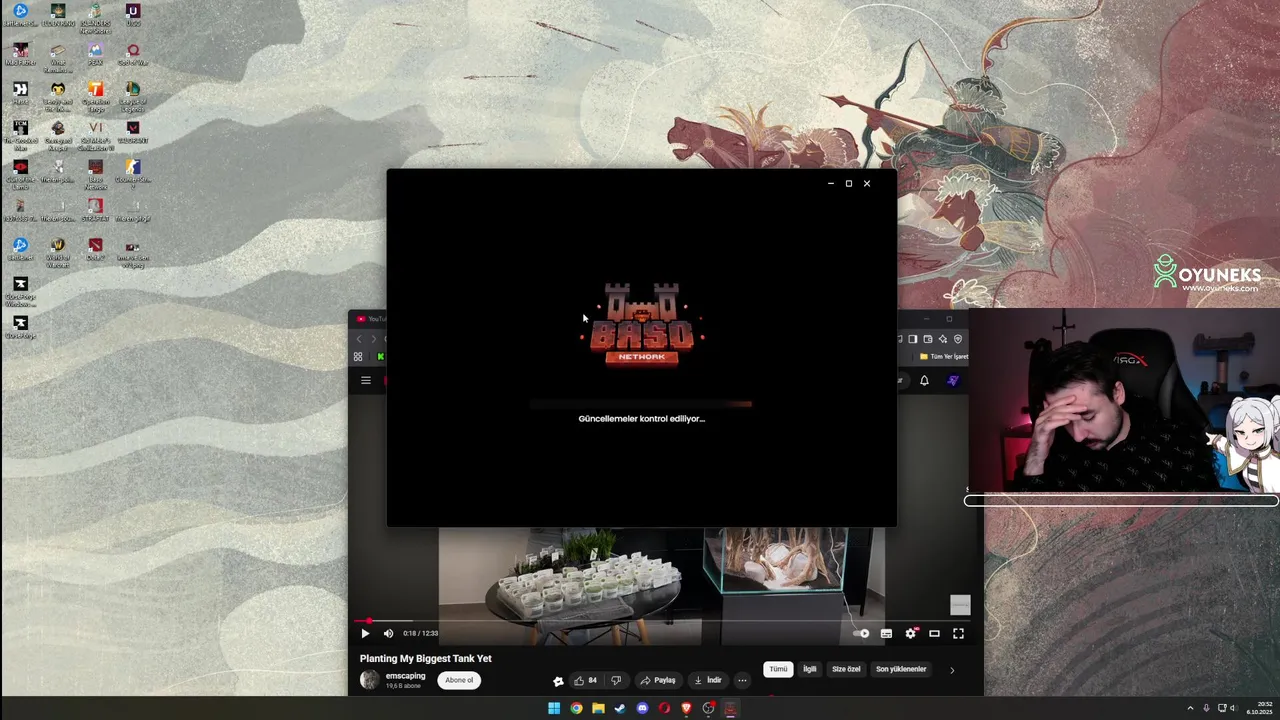Open more actions three-dot menu
The image size is (1280, 720).
pos(742,680)
